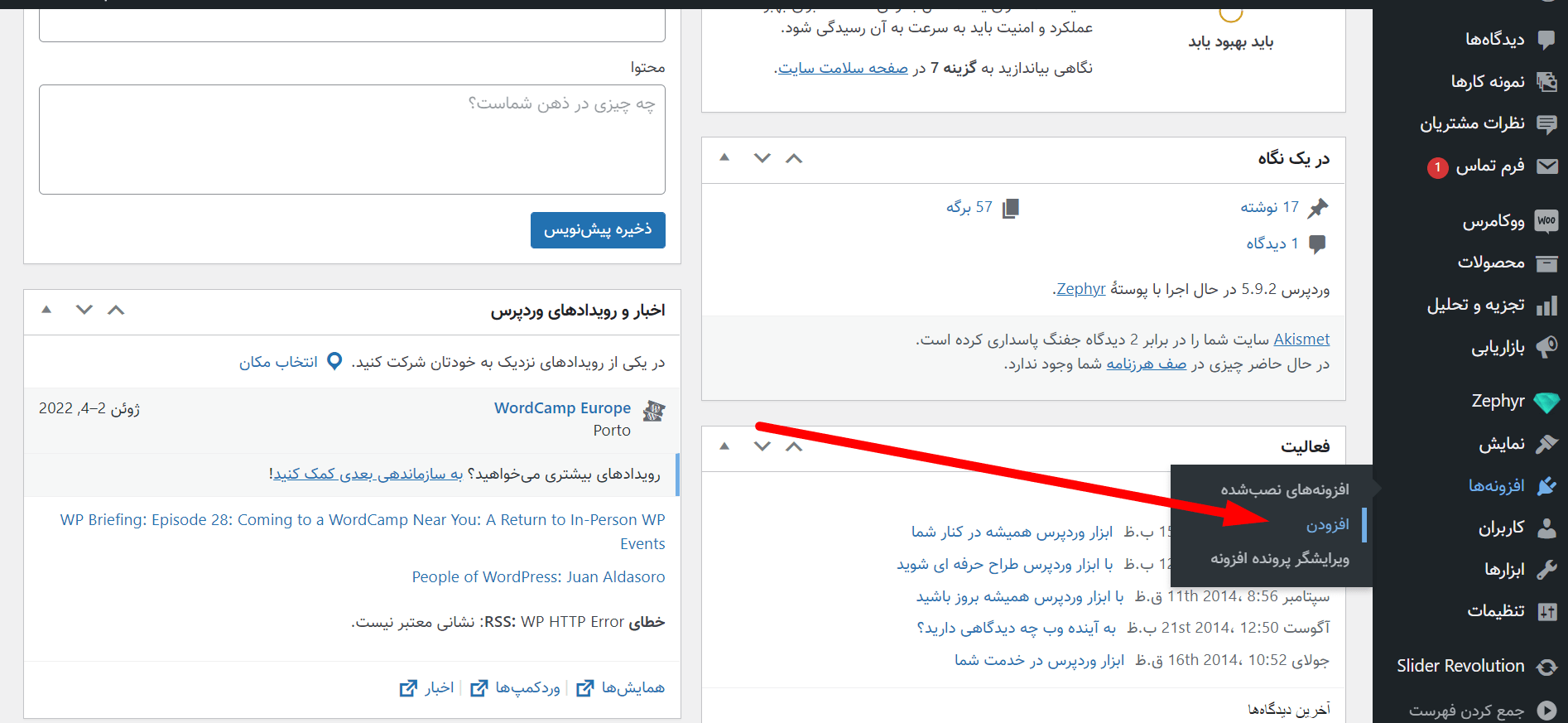Image resolution: width=1568 pixels, height=723 pixels.
Task: Click the جمع کردن فهرست collapse icon
Action: pyautogui.click(x=1546, y=710)
